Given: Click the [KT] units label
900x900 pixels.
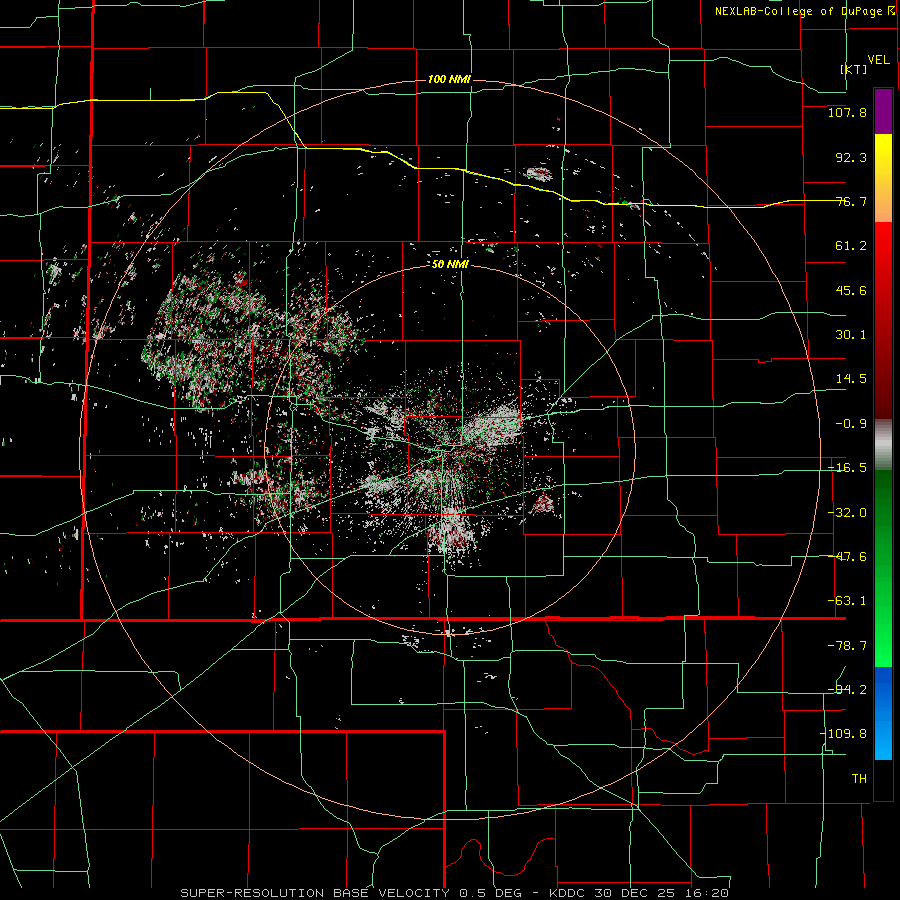Looking at the screenshot, I should click(854, 69).
